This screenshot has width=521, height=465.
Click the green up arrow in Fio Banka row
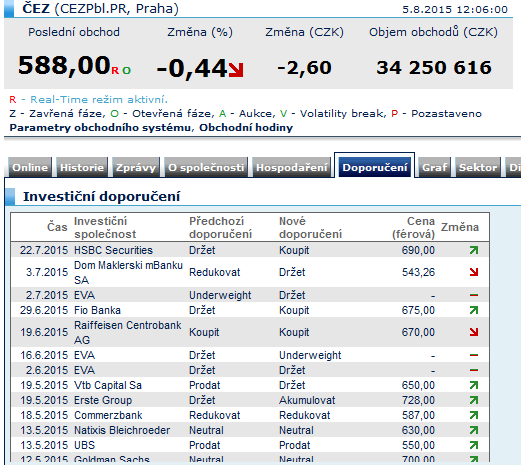474,310
